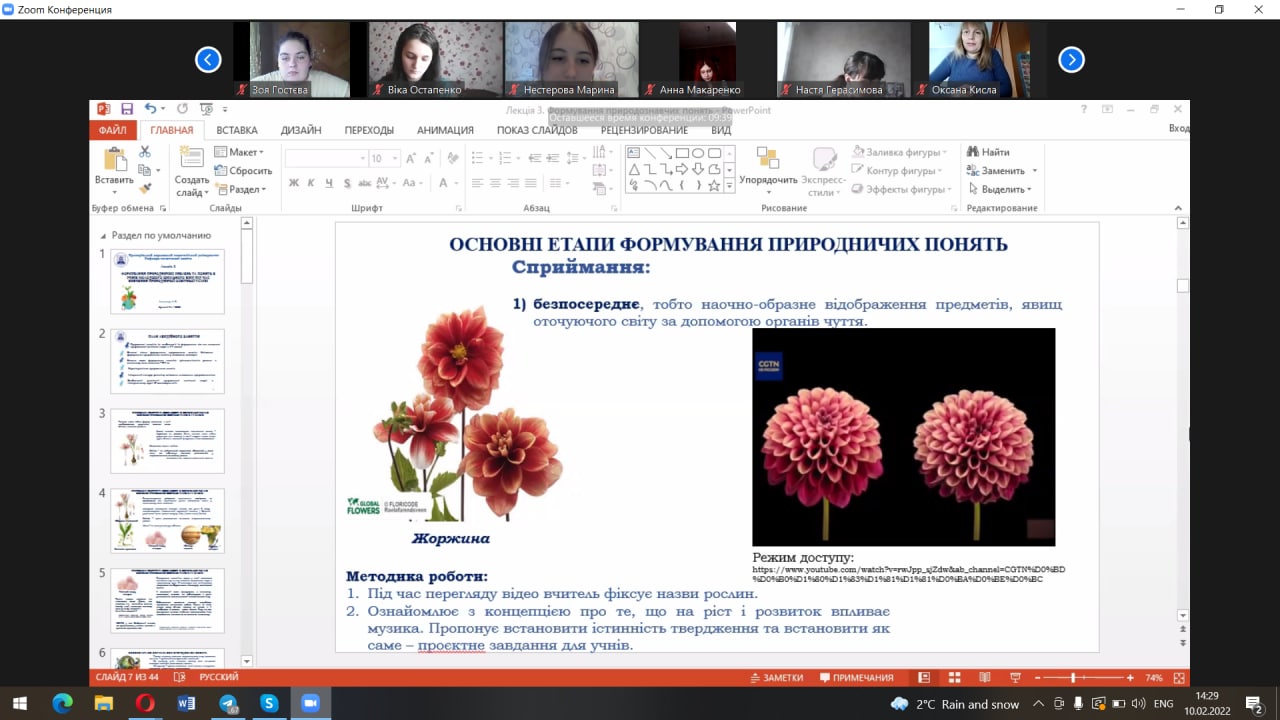The height and width of the screenshot is (720, 1280).
Task: Choose the rectangle shape in shapes gallery
Action: [x=682, y=153]
